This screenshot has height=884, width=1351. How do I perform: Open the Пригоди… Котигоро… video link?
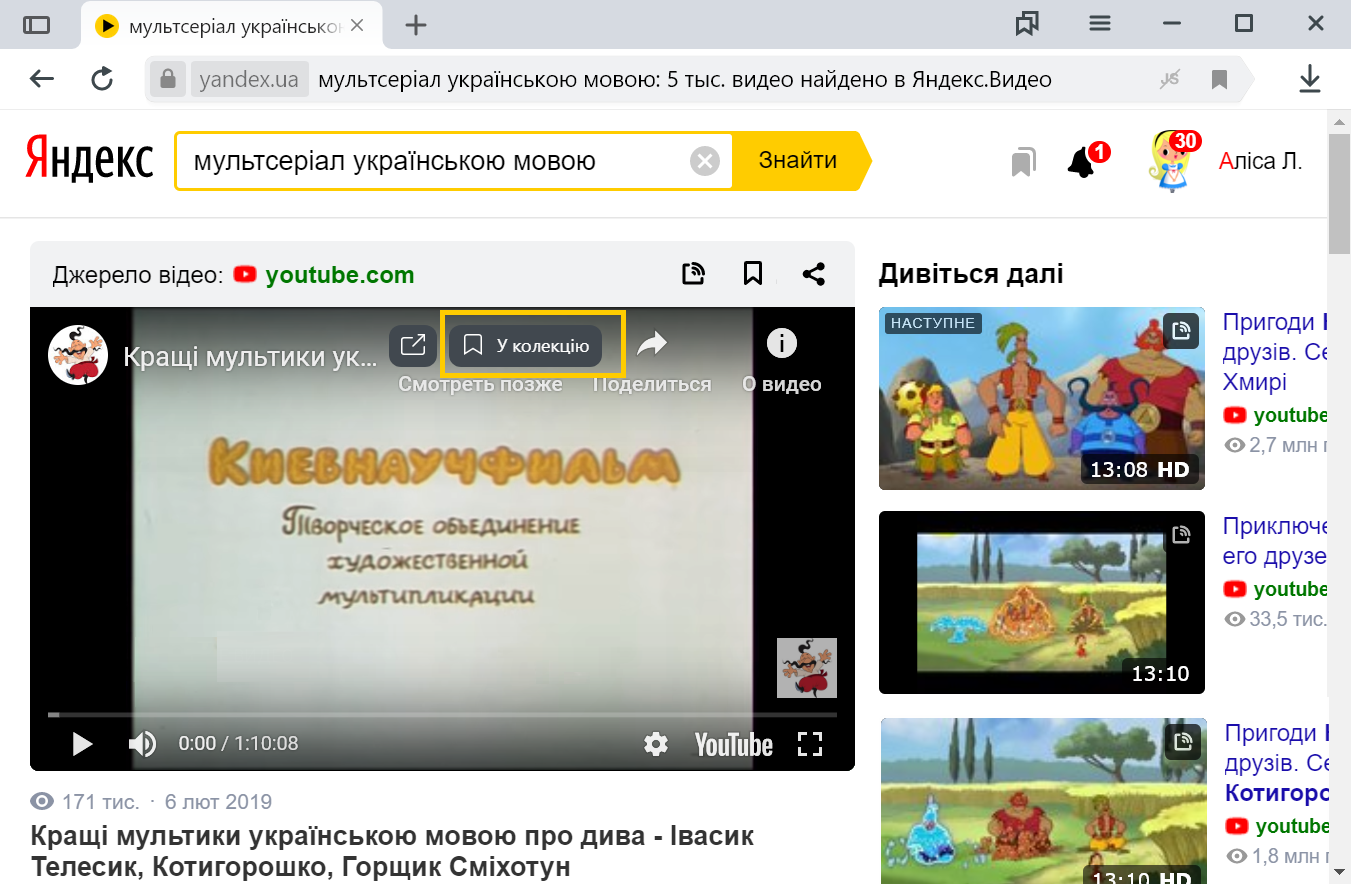point(1275,763)
